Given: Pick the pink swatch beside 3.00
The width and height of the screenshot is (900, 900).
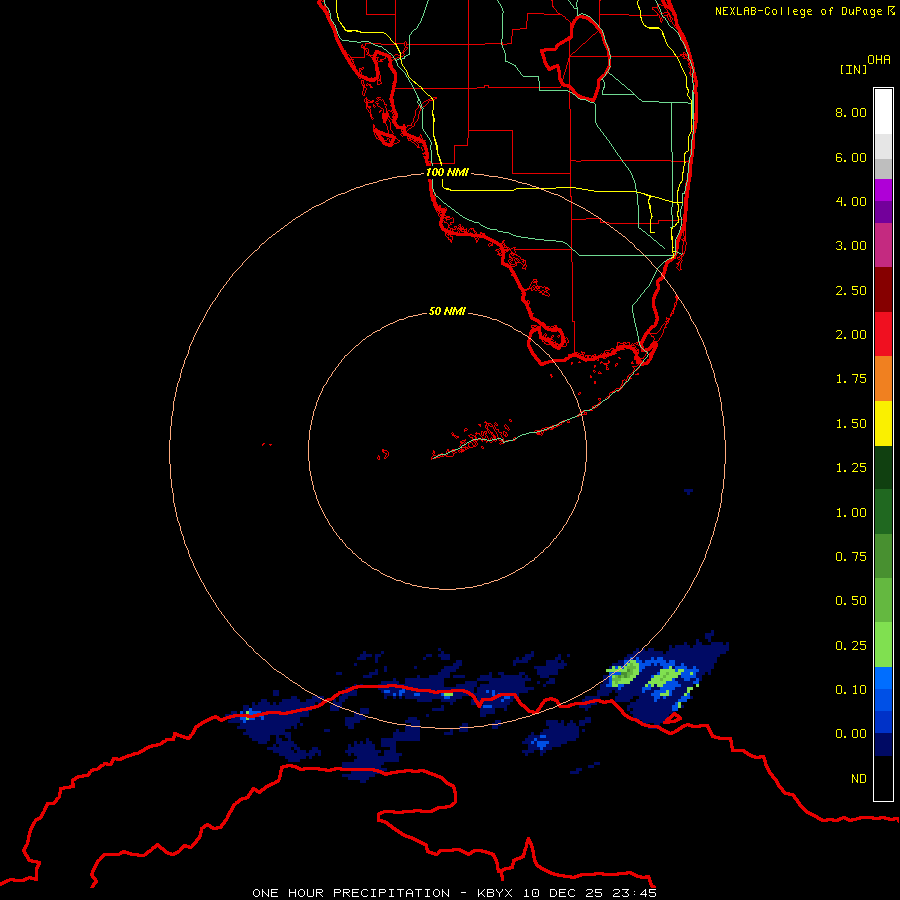Looking at the screenshot, I should click(883, 245).
